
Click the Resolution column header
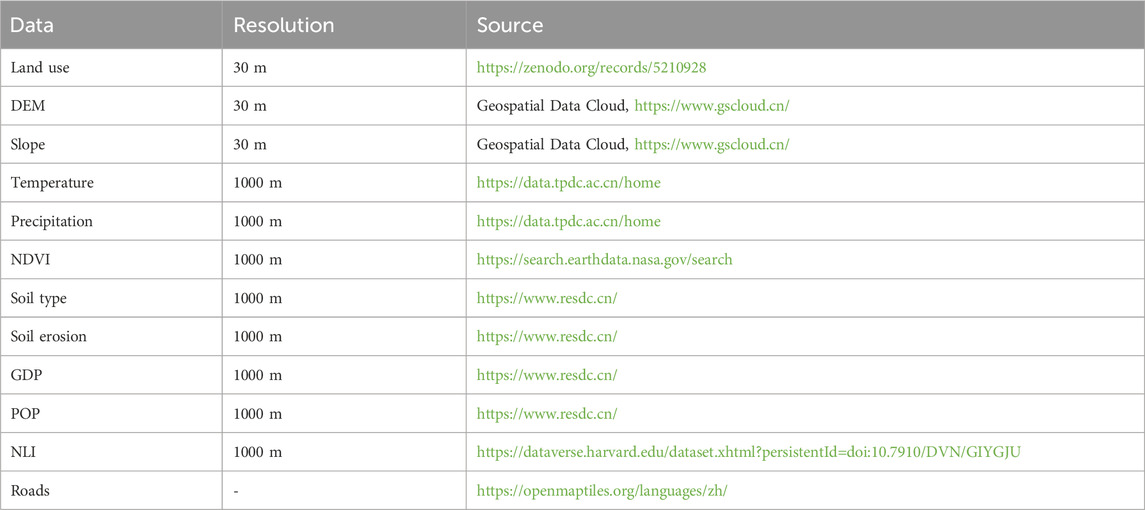pos(283,26)
